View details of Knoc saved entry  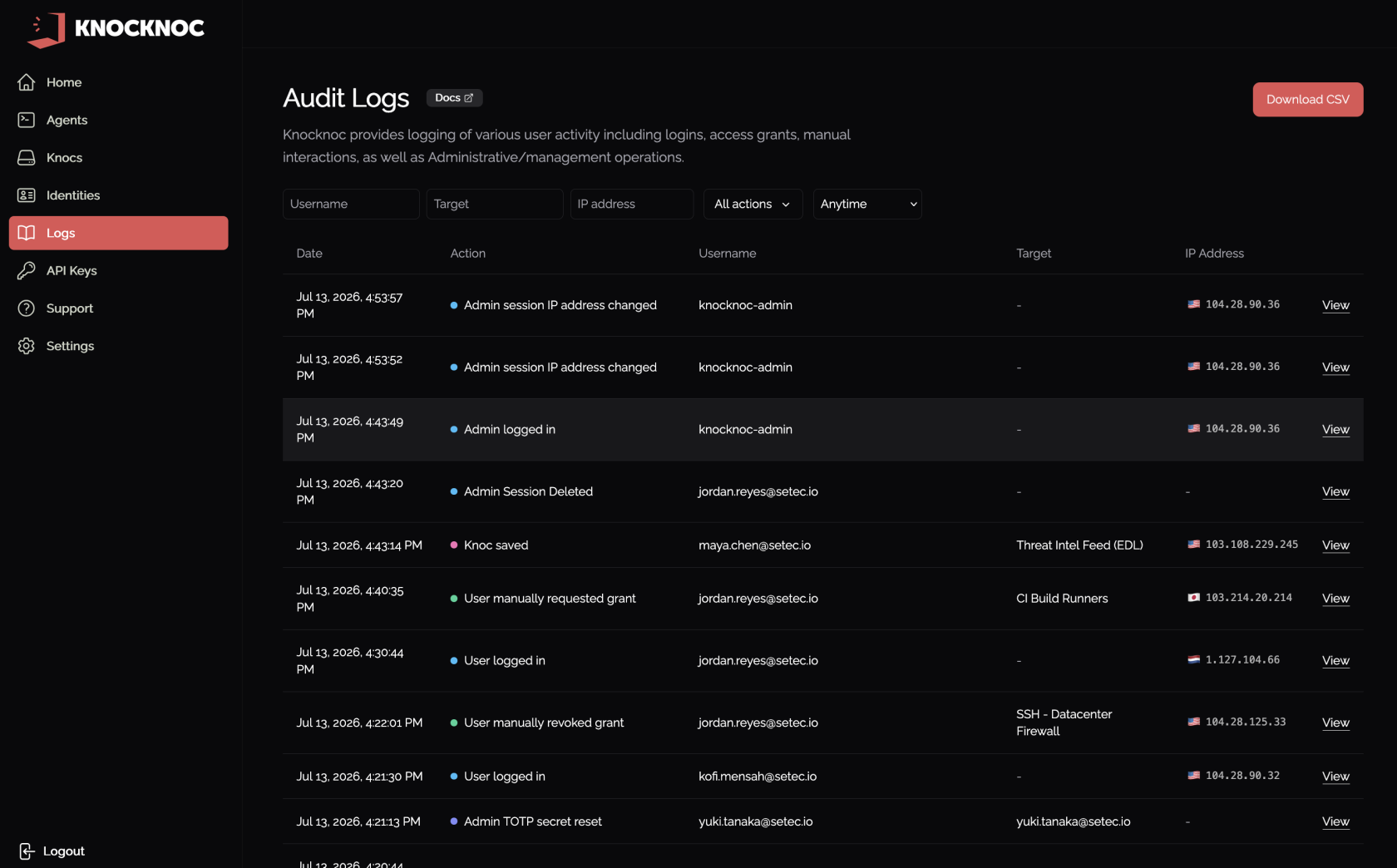1335,545
